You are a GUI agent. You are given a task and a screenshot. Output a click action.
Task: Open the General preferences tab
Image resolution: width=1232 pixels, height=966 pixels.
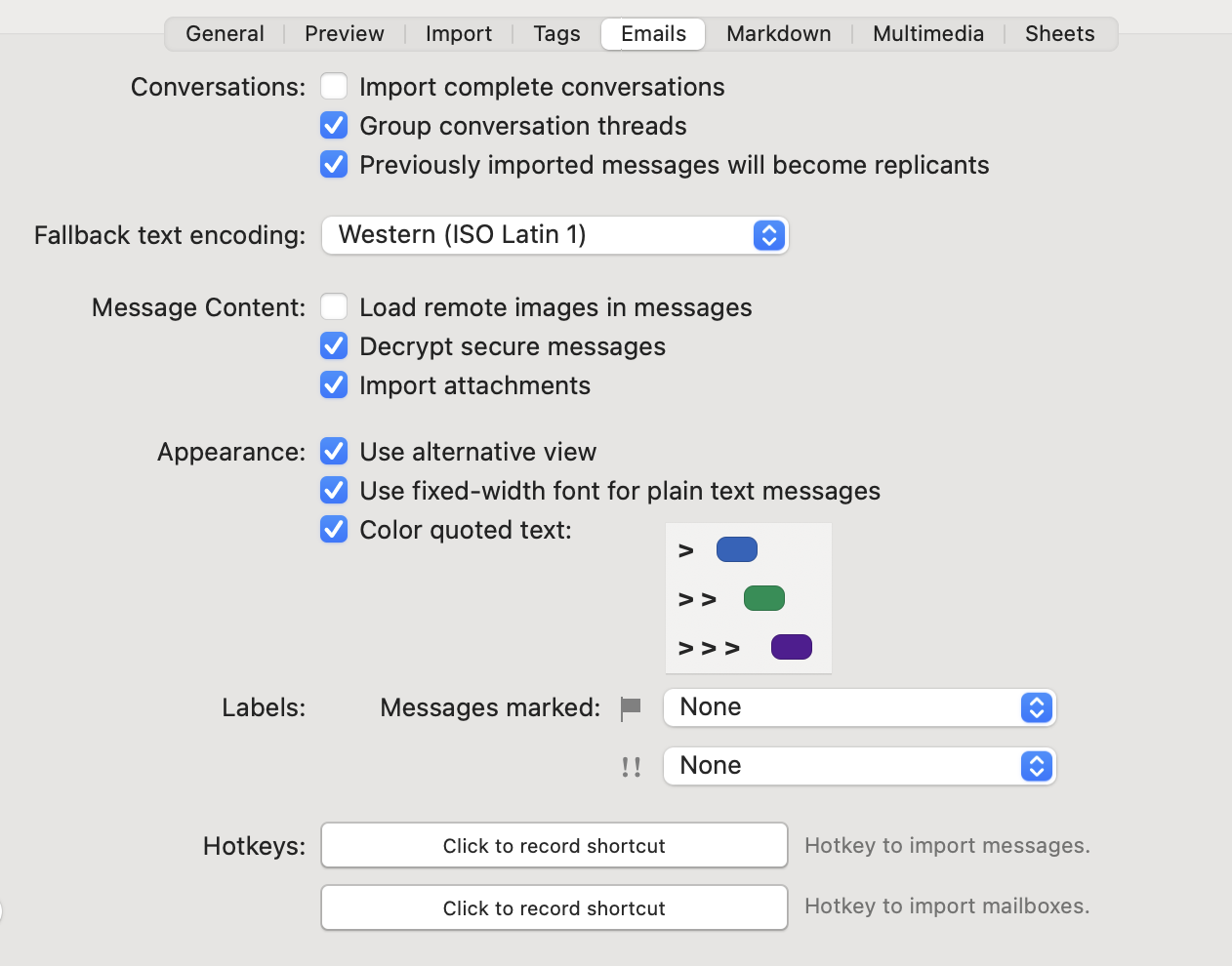click(x=225, y=34)
